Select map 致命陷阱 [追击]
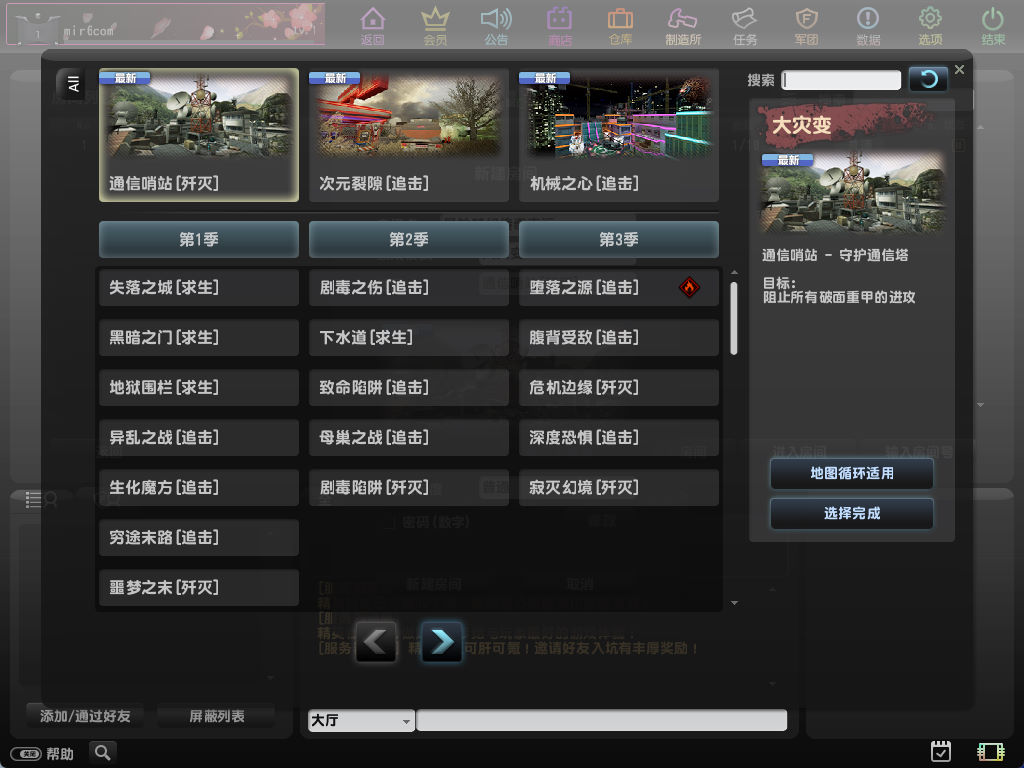 409,388
